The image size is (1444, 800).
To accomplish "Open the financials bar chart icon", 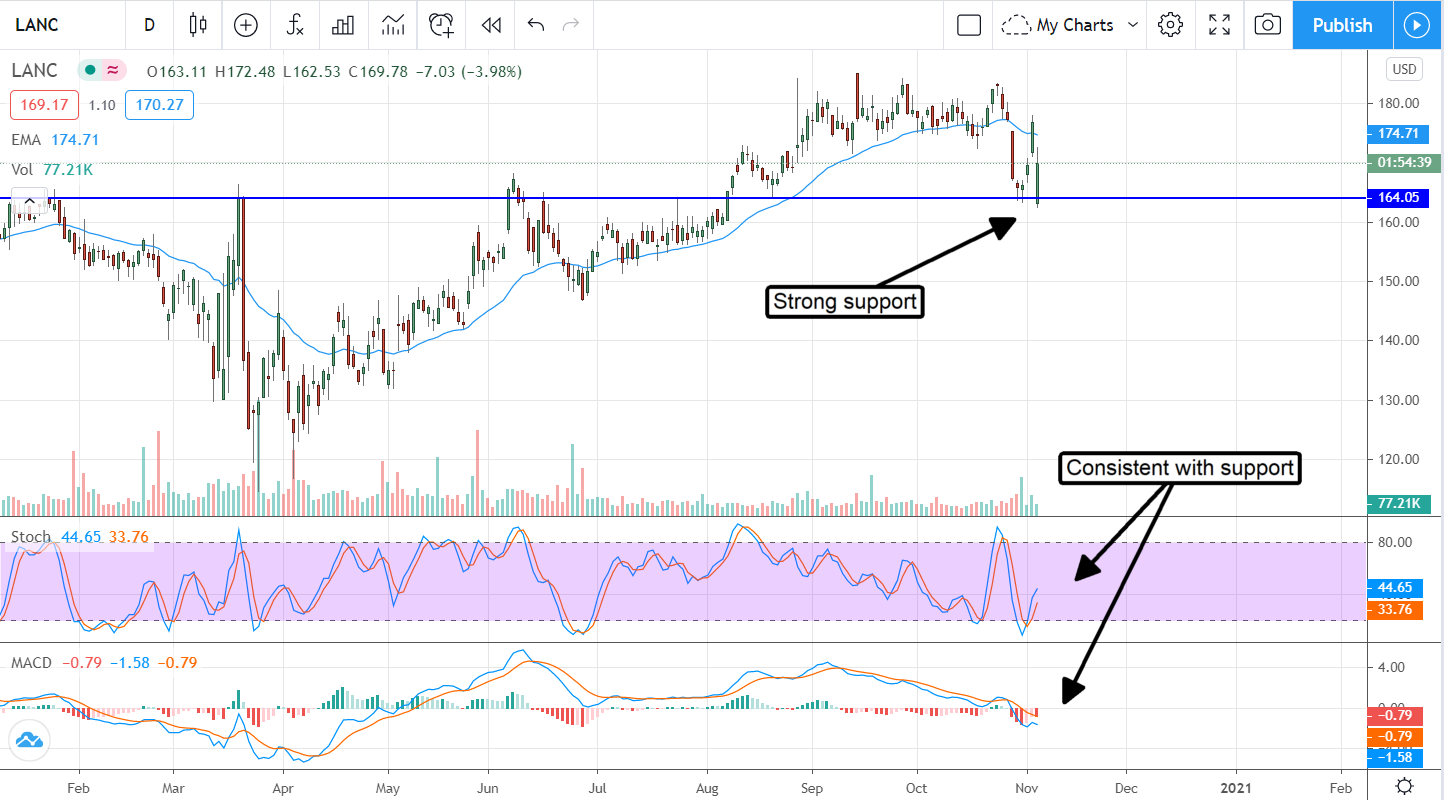I will (x=344, y=25).
